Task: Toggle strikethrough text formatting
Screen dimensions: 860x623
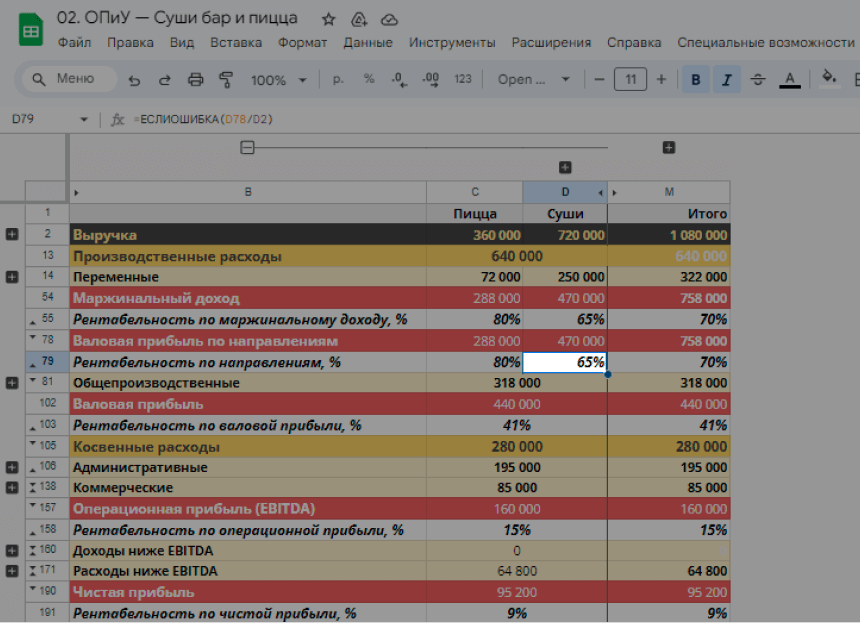Action: click(x=758, y=80)
